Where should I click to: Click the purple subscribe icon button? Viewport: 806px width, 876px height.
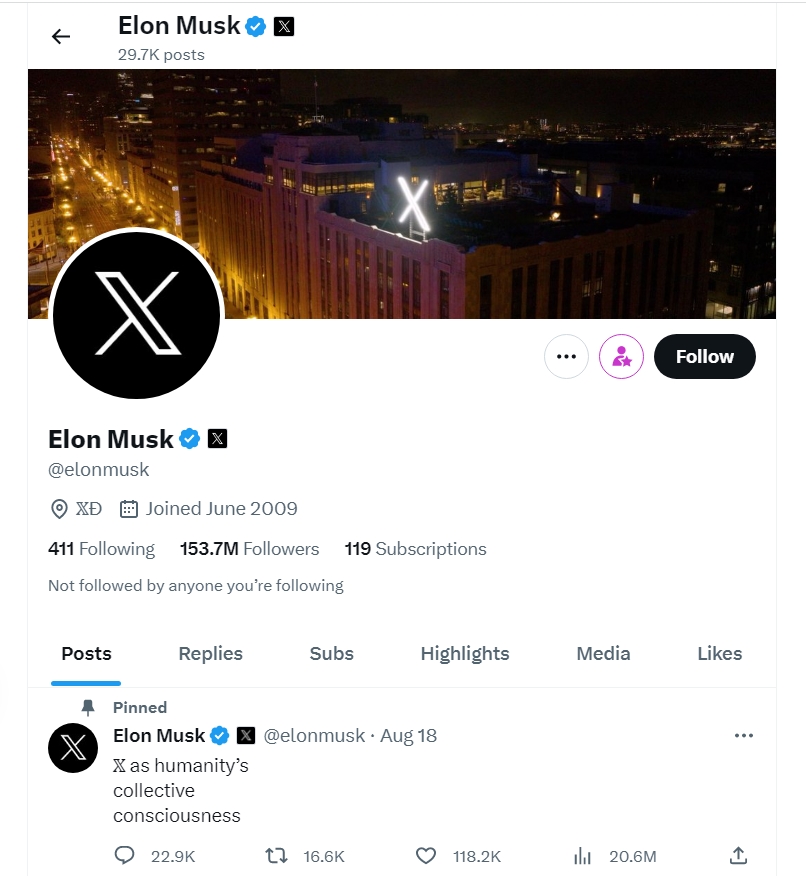(621, 357)
